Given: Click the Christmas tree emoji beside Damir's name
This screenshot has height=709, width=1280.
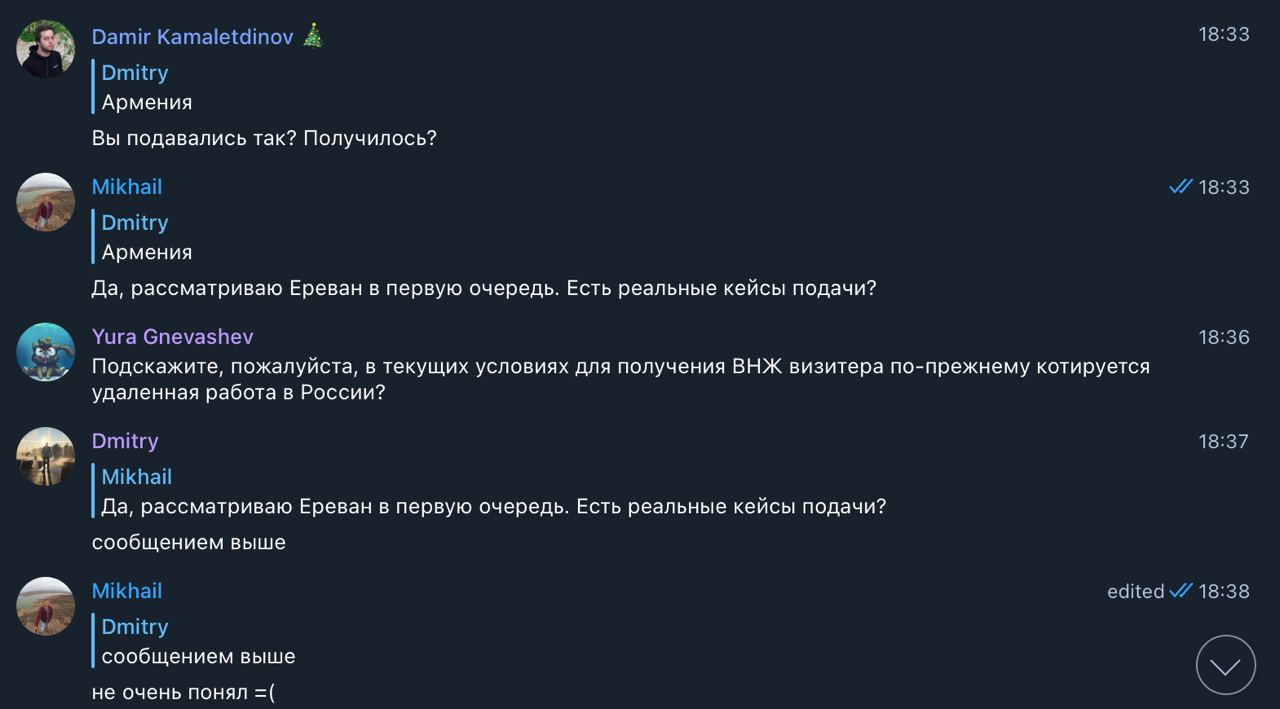Looking at the screenshot, I should pos(313,37).
